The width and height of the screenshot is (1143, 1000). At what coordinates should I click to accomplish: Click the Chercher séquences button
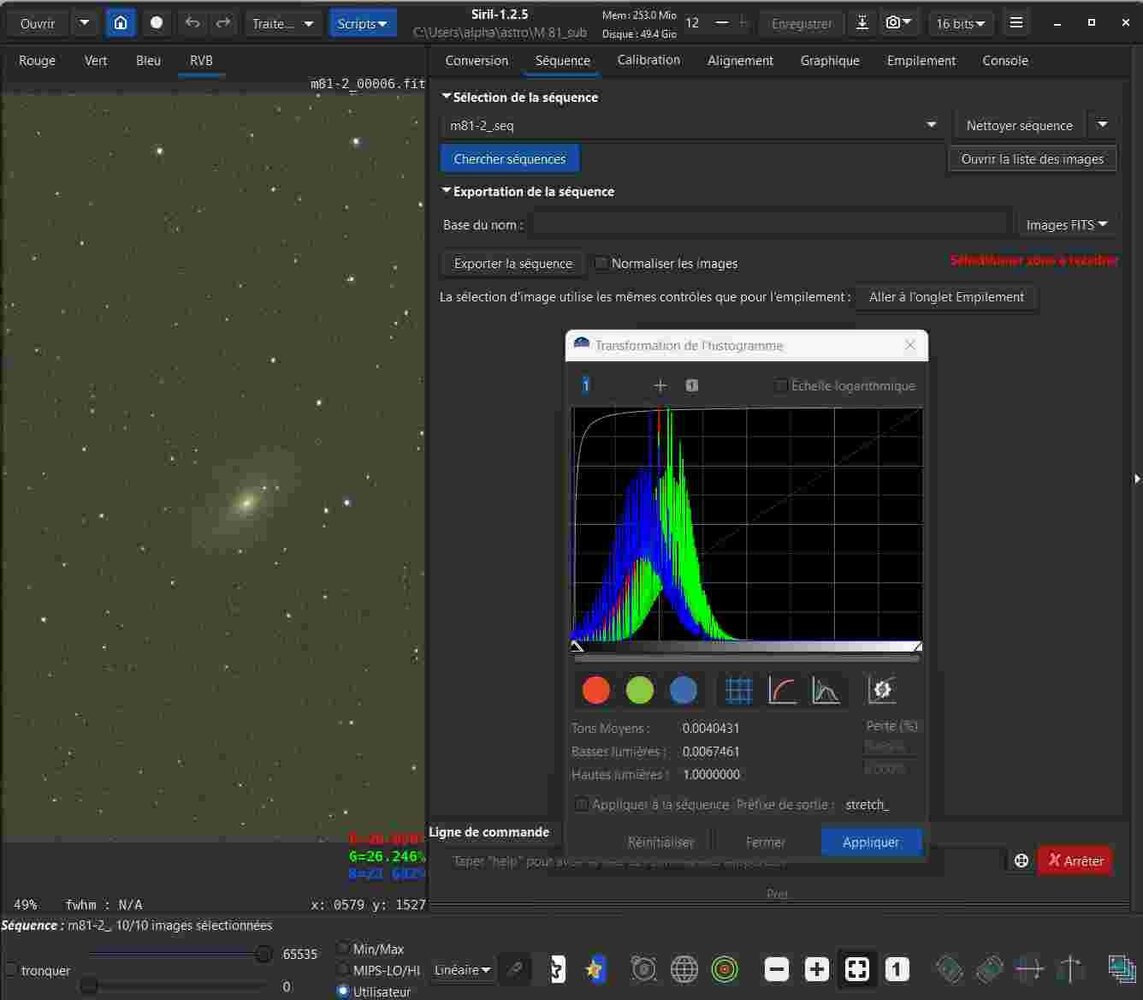click(509, 159)
